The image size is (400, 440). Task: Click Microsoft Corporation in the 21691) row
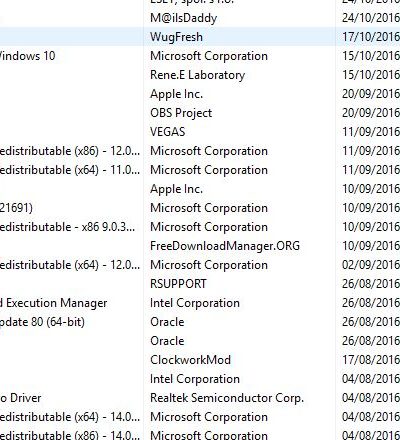[x=209, y=208]
